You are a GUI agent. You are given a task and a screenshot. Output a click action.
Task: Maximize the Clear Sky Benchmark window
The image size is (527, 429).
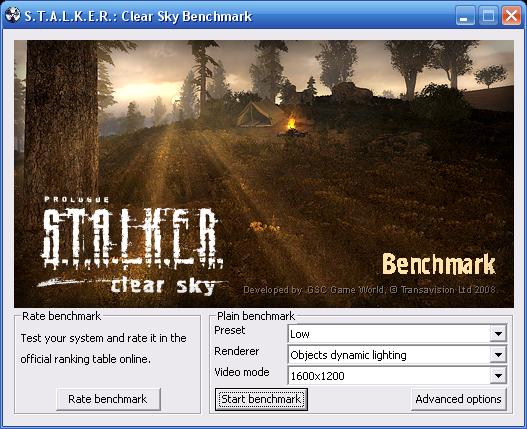pyautogui.click(x=488, y=16)
